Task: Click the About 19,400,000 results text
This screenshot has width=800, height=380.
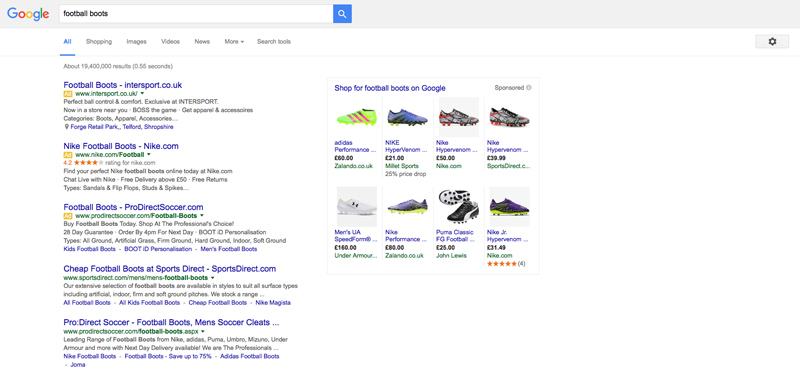Action: click(x=118, y=66)
